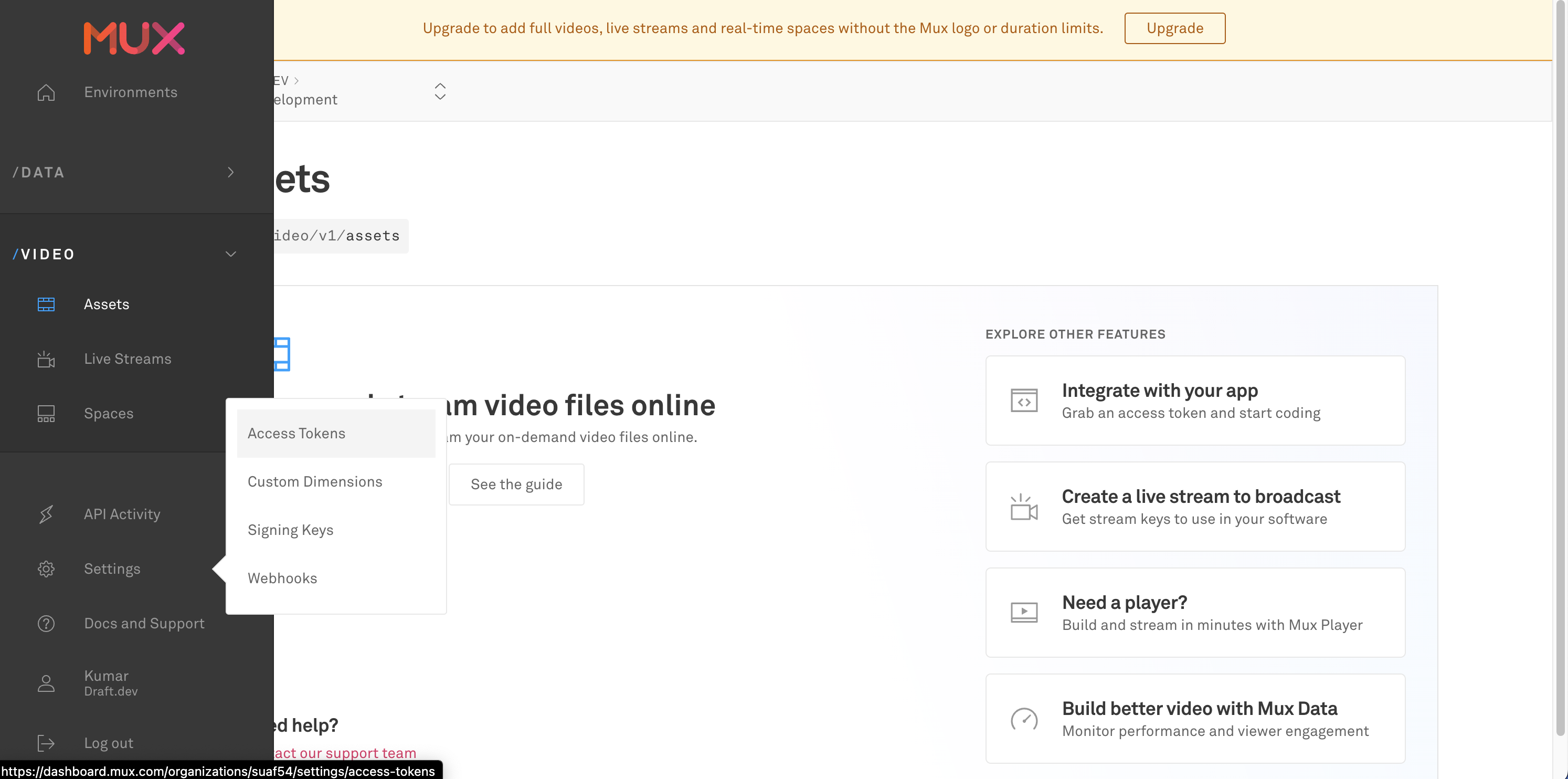Click the Settings gear icon
Screen dimensions: 1568x779
coord(46,569)
